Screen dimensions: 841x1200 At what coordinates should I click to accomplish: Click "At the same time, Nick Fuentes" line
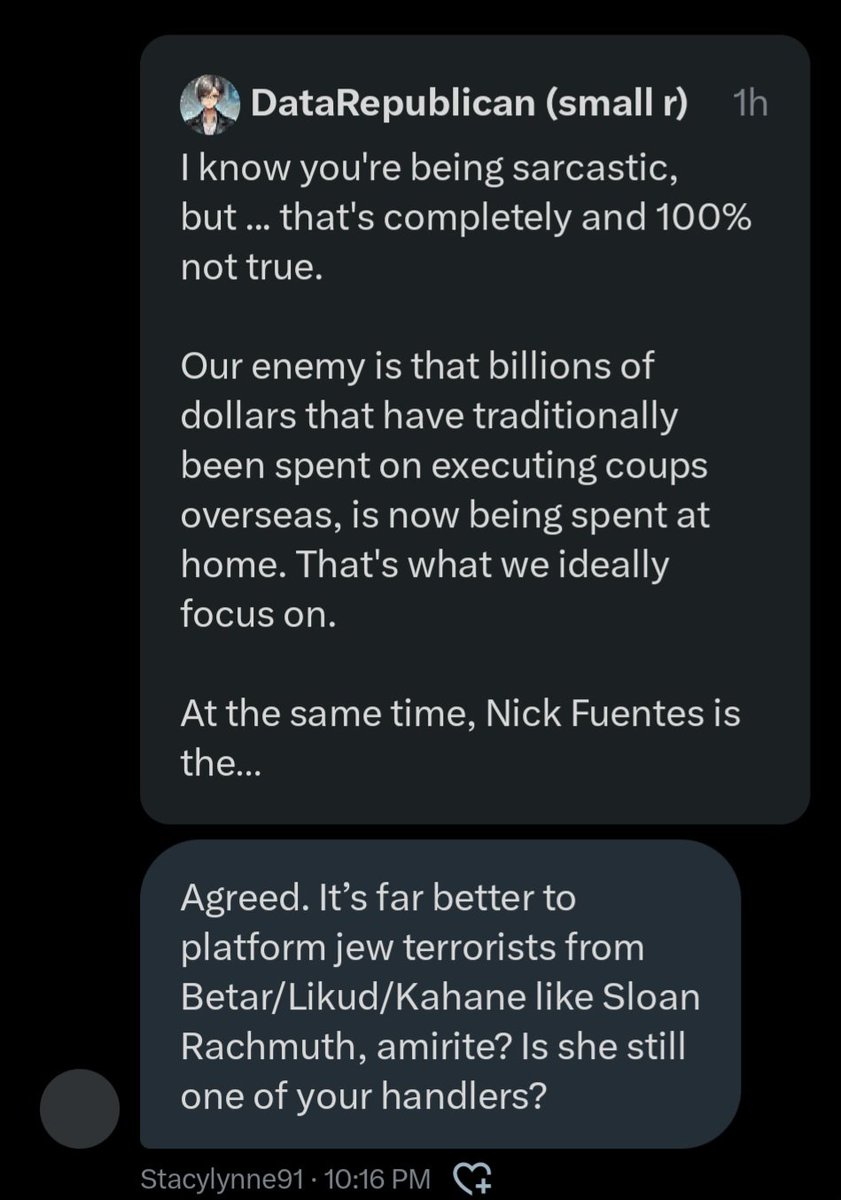[460, 714]
